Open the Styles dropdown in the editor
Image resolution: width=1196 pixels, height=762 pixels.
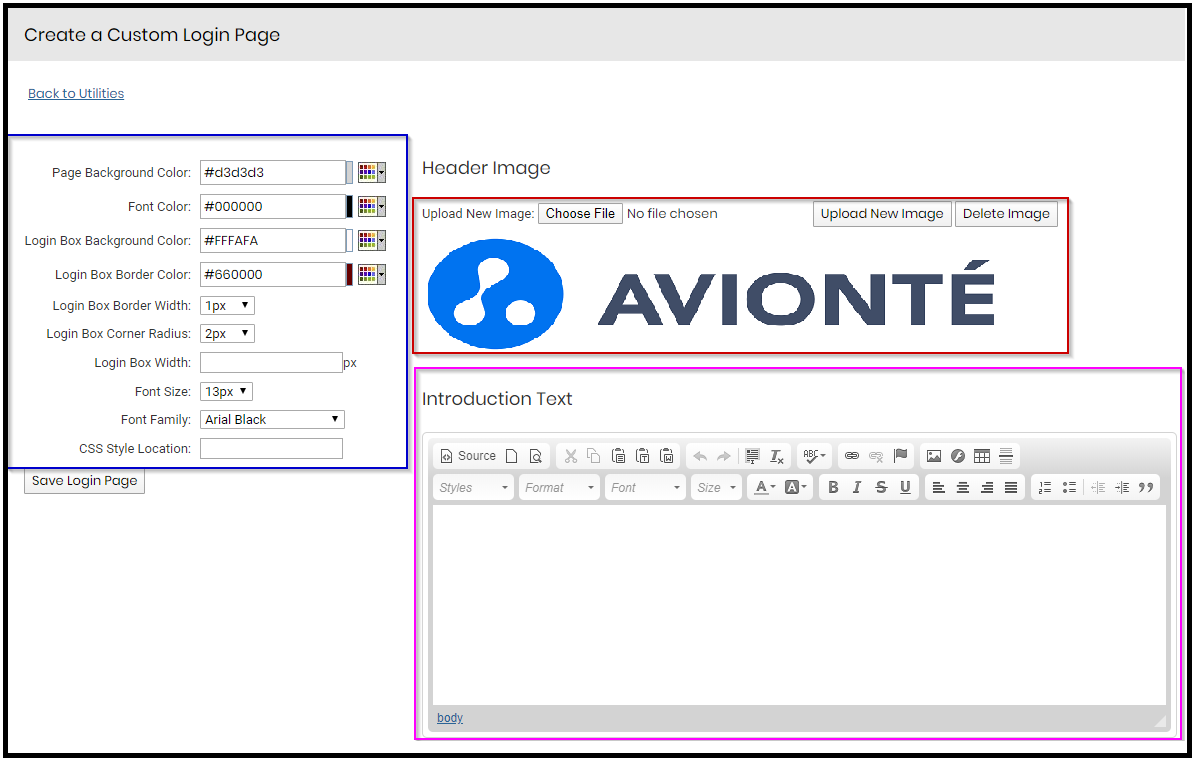[474, 488]
